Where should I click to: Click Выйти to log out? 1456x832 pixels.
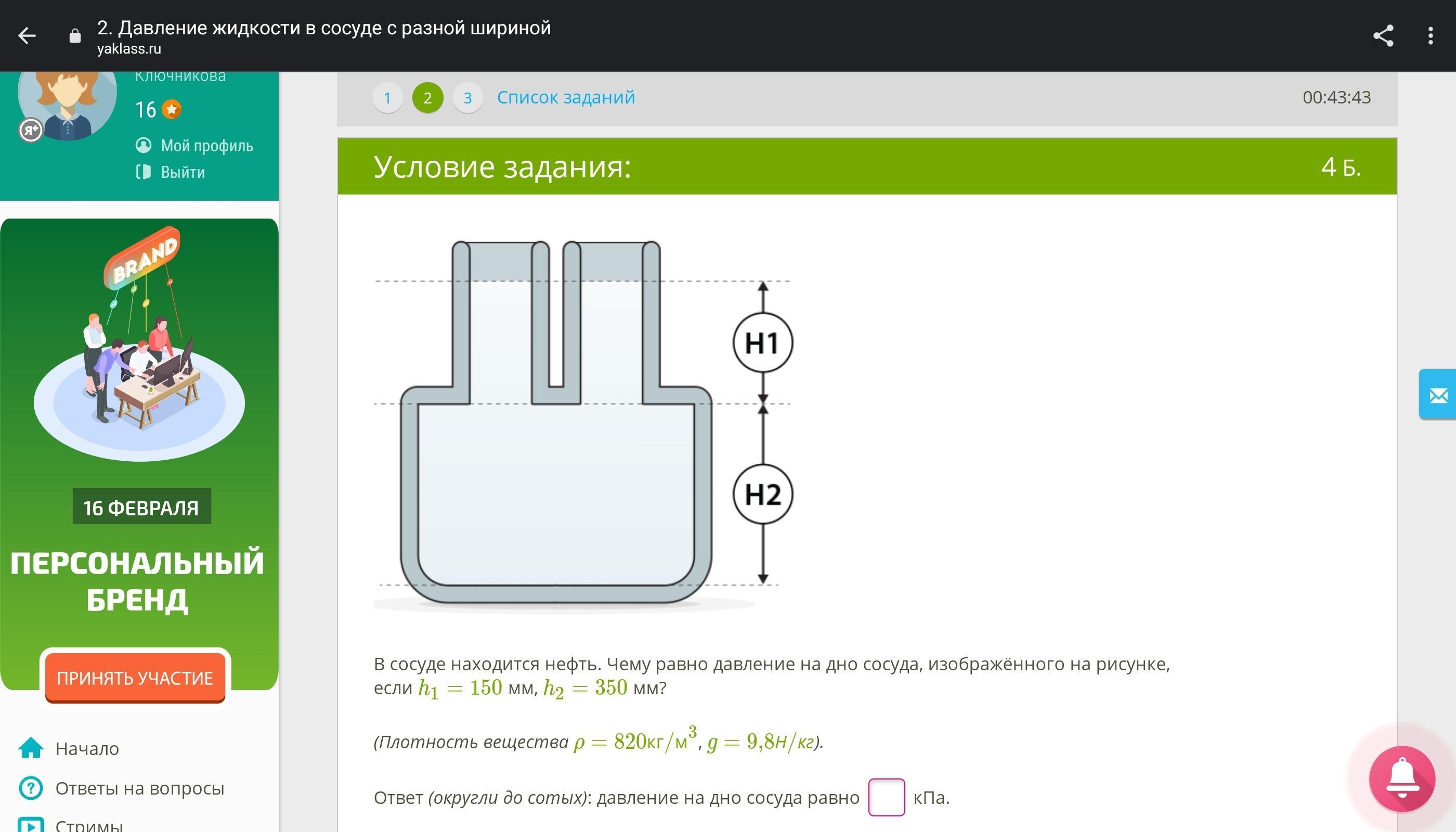click(x=183, y=172)
